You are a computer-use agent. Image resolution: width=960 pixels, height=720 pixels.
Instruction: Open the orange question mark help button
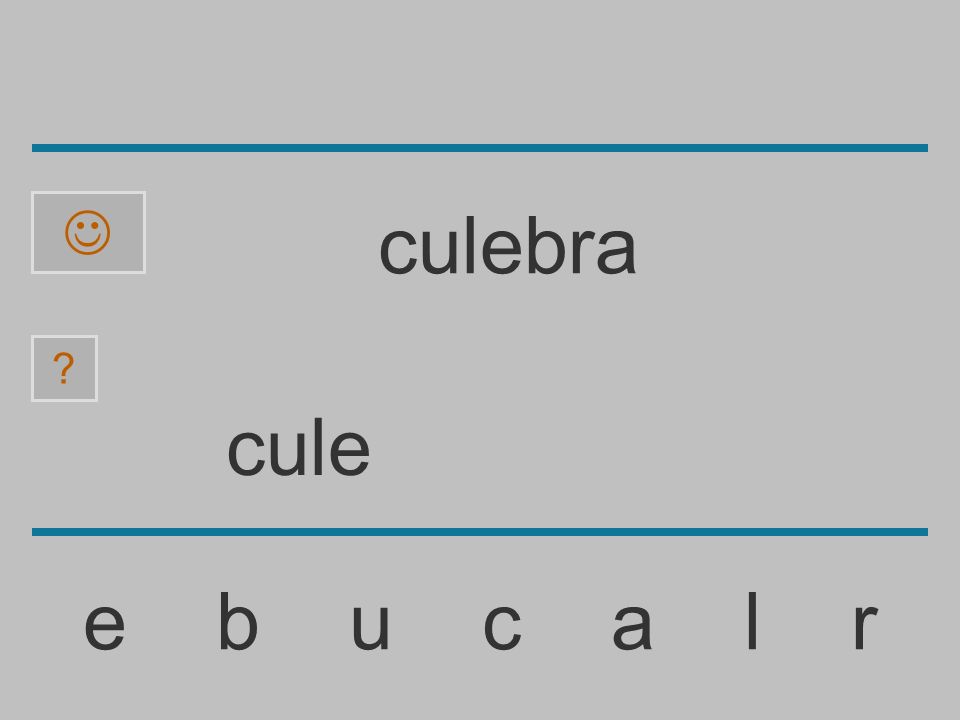tap(64, 369)
